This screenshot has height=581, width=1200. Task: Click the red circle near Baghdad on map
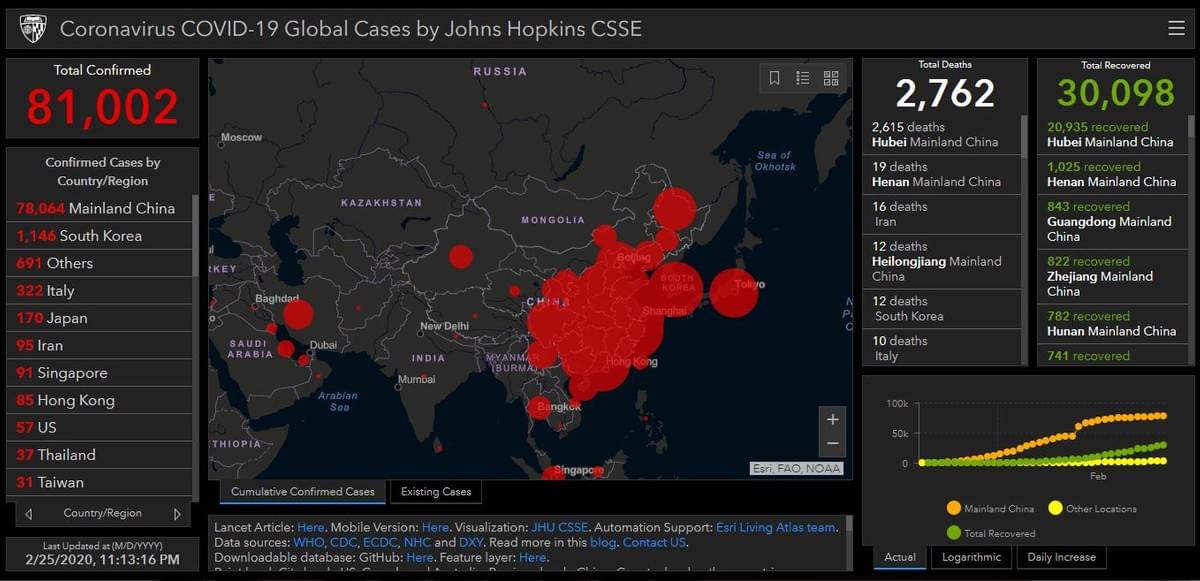tap(298, 315)
